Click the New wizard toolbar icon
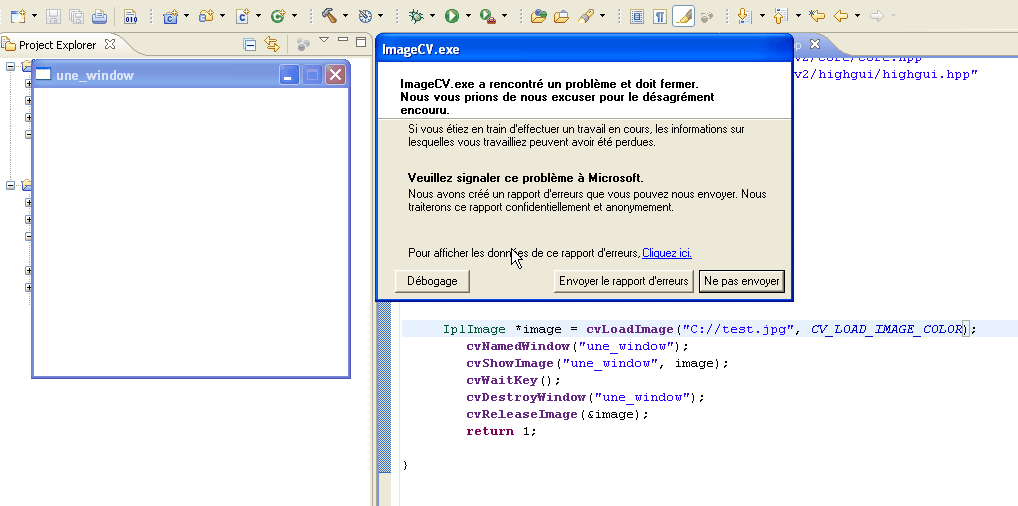Screen dimensions: 1018x506 pyautogui.click(x=18, y=16)
